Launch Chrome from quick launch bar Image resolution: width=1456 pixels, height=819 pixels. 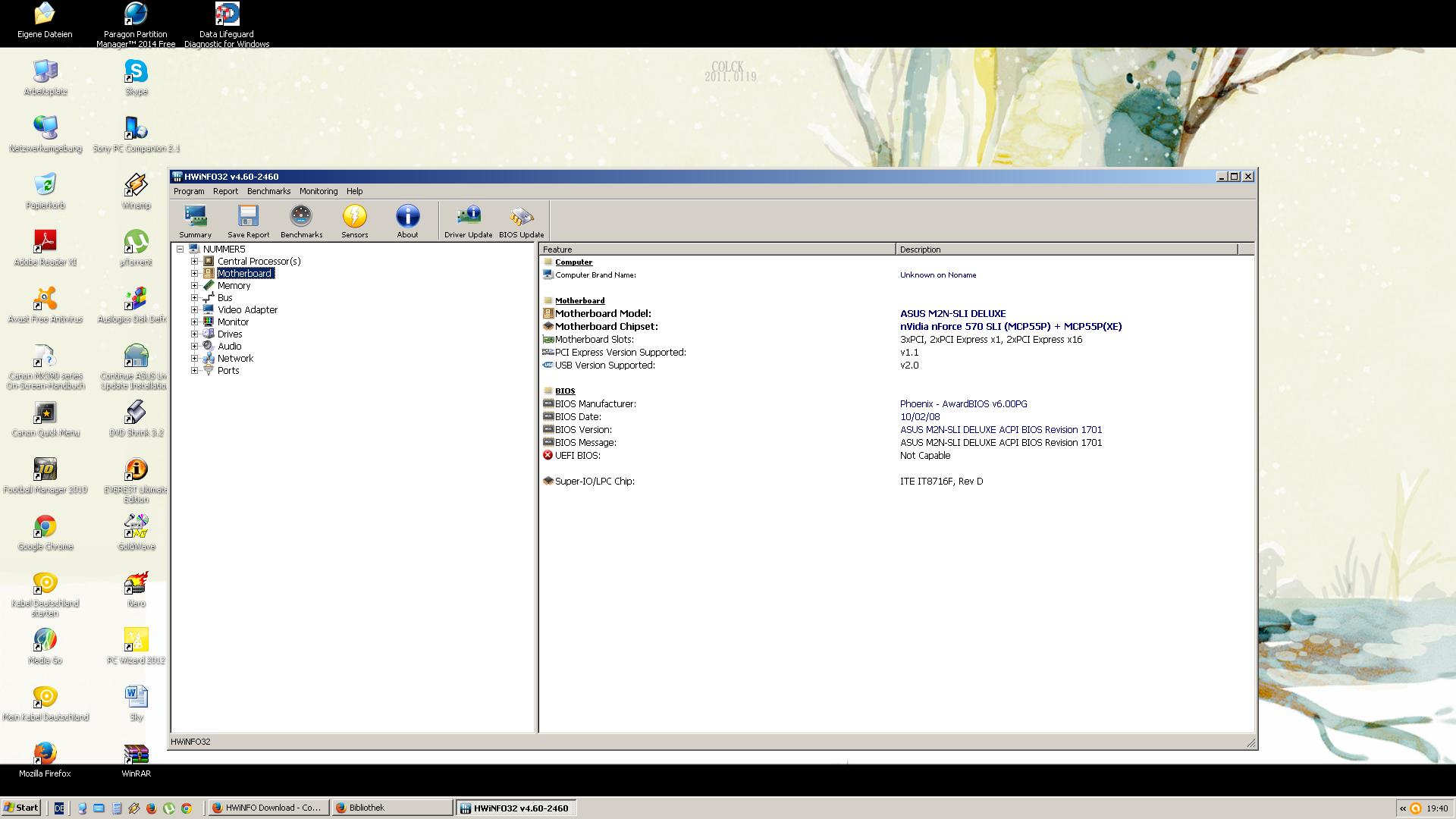coord(187,808)
